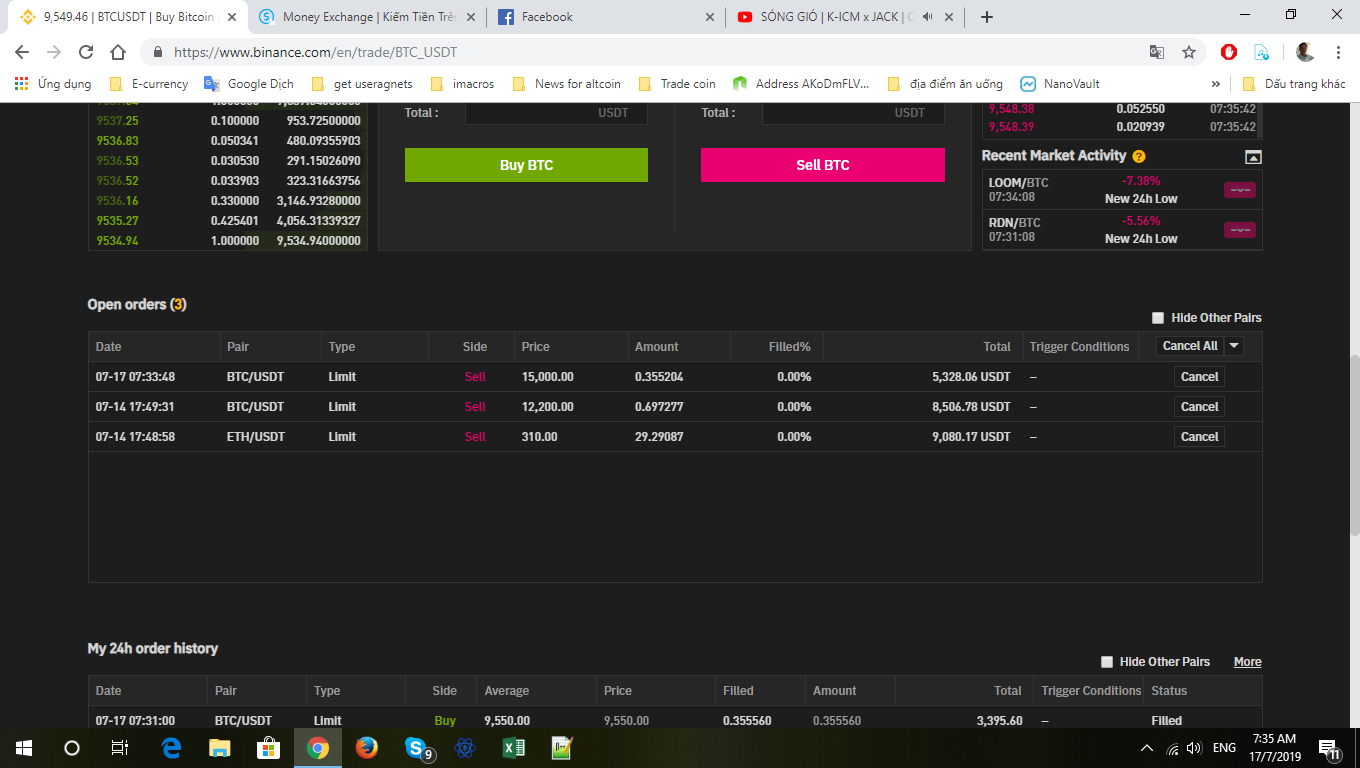Image resolution: width=1360 pixels, height=768 pixels.
Task: Switch to the Money Exchange tab
Action: pyautogui.click(x=367, y=17)
